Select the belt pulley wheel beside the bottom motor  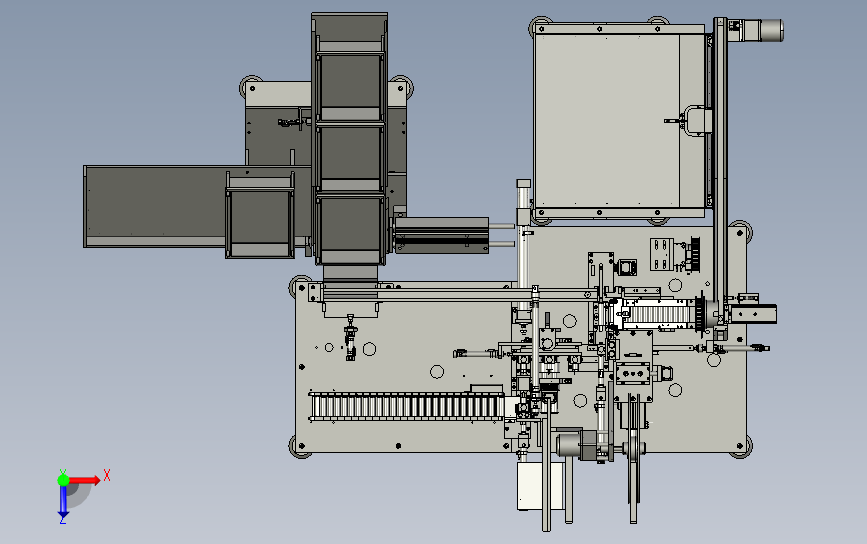(x=634, y=448)
